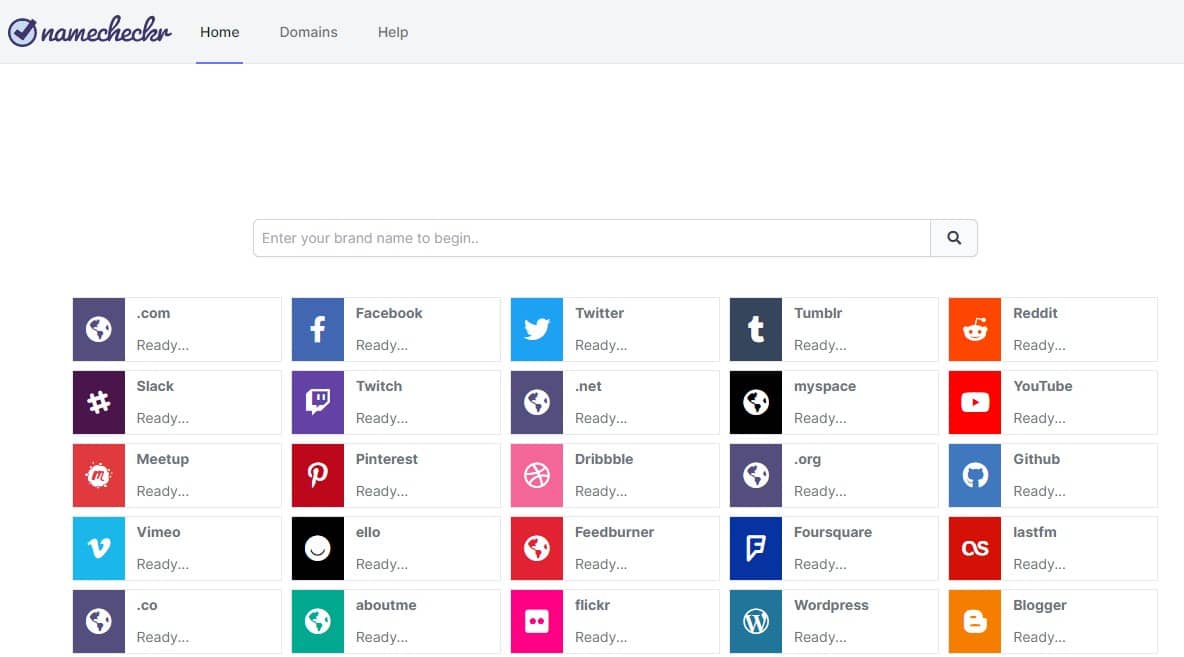1184x657 pixels.
Task: Click the aboutme green globe icon
Action: coord(318,622)
